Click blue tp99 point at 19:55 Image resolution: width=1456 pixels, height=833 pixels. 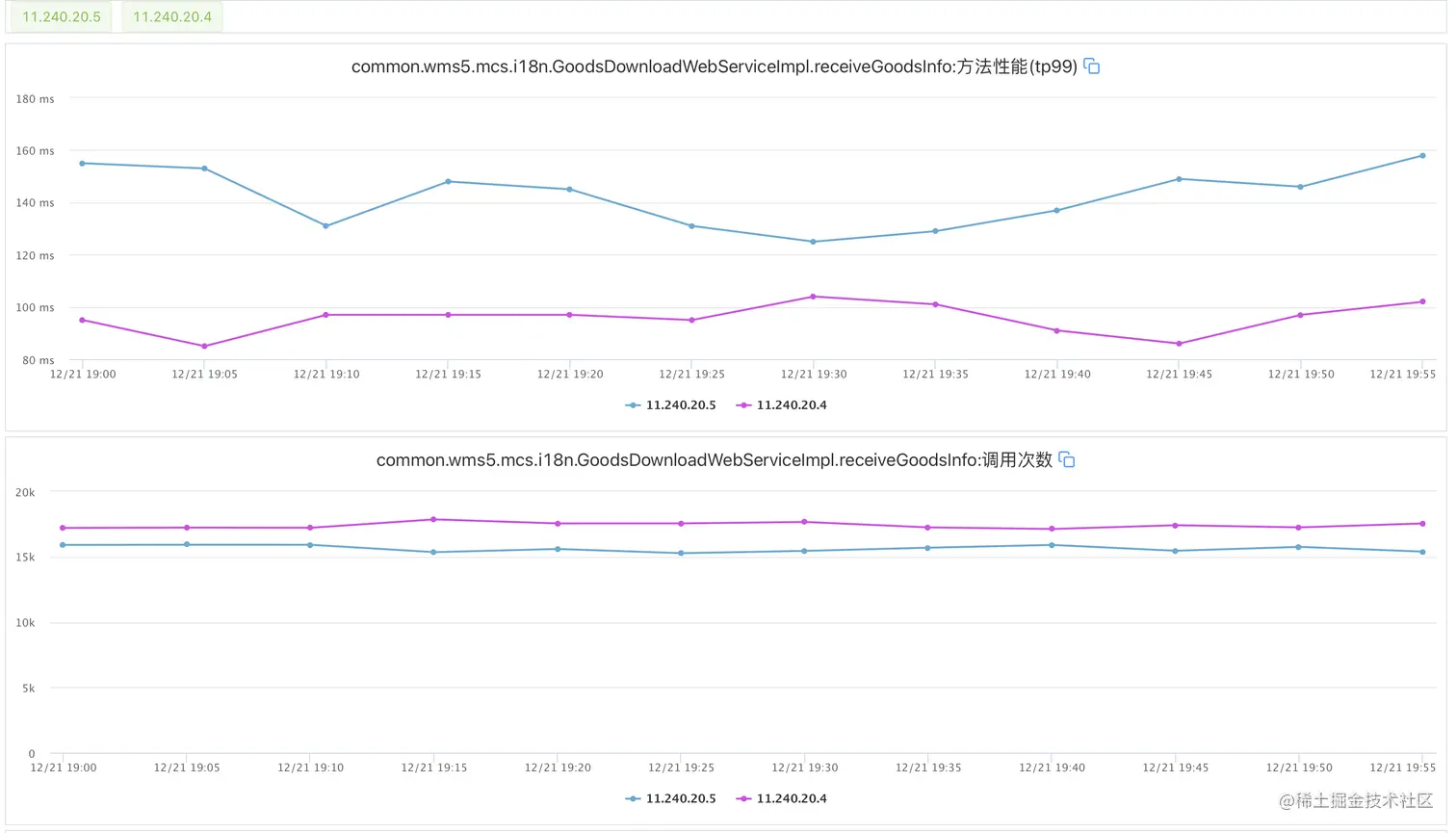[1422, 156]
